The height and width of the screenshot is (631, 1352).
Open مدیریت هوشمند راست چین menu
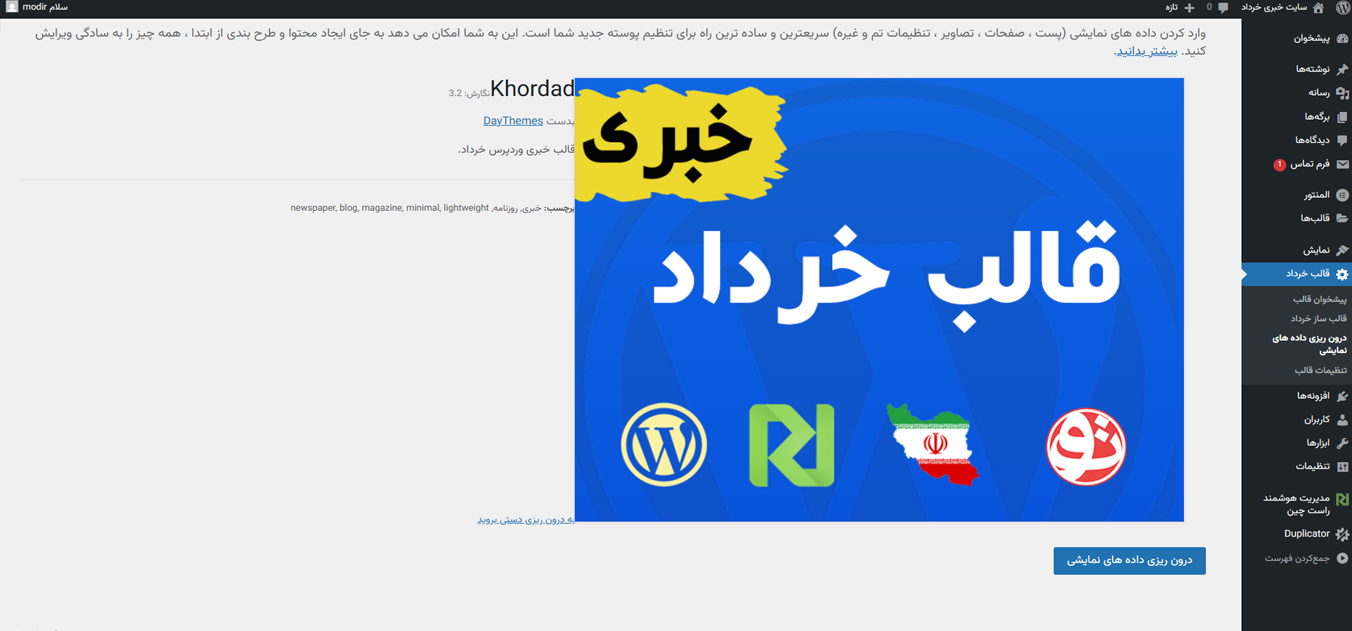coord(1297,503)
